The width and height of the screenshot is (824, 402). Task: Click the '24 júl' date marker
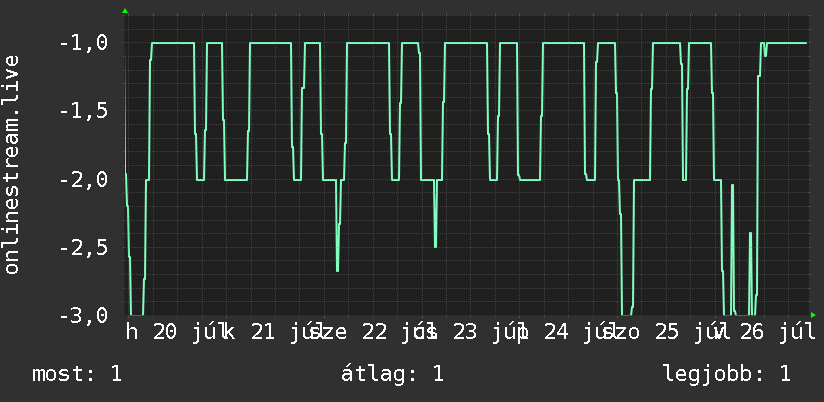point(576,333)
